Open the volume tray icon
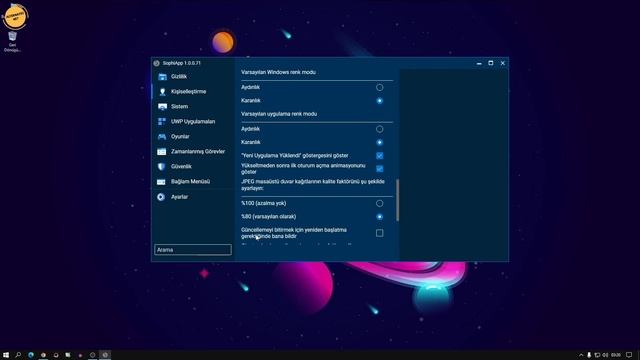Viewport: 640px width, 360px height. point(605,355)
